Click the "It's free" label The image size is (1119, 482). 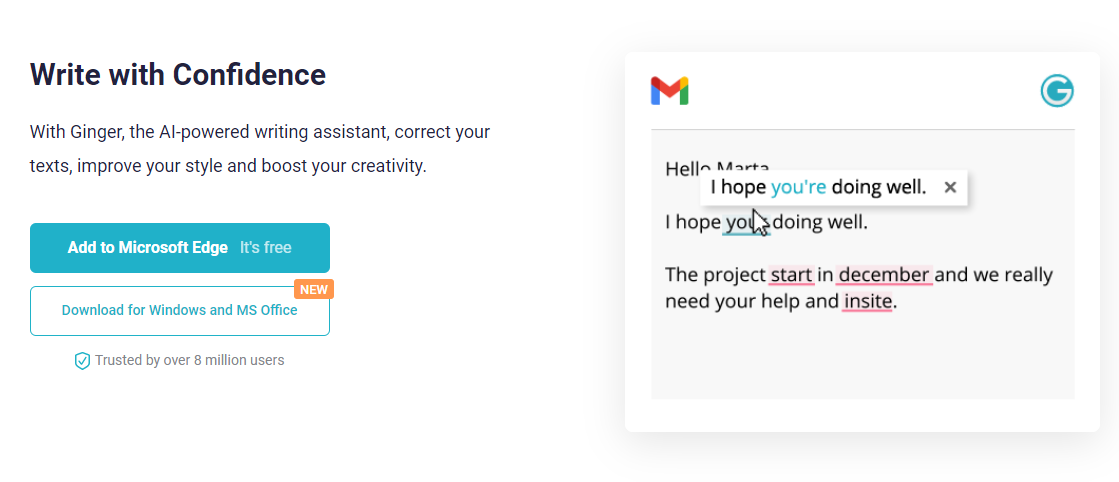[266, 248]
